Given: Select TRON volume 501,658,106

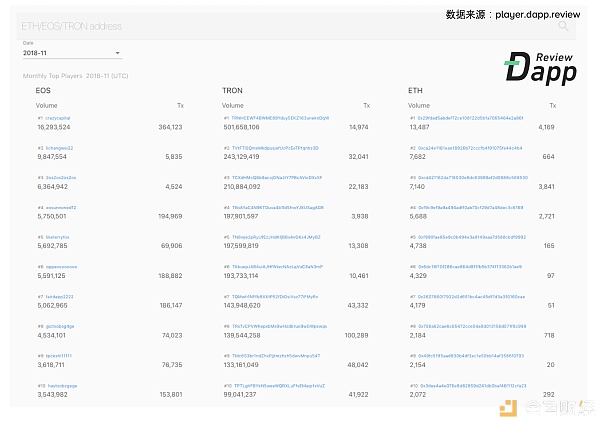Looking at the screenshot, I should tap(241, 127).
